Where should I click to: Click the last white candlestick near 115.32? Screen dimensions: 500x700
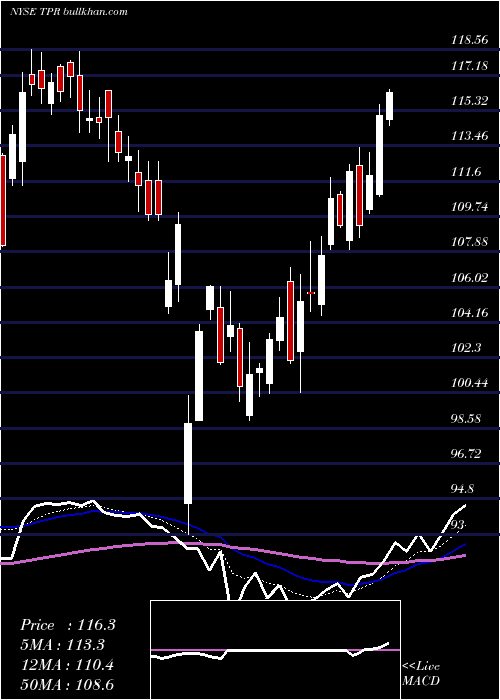point(390,106)
